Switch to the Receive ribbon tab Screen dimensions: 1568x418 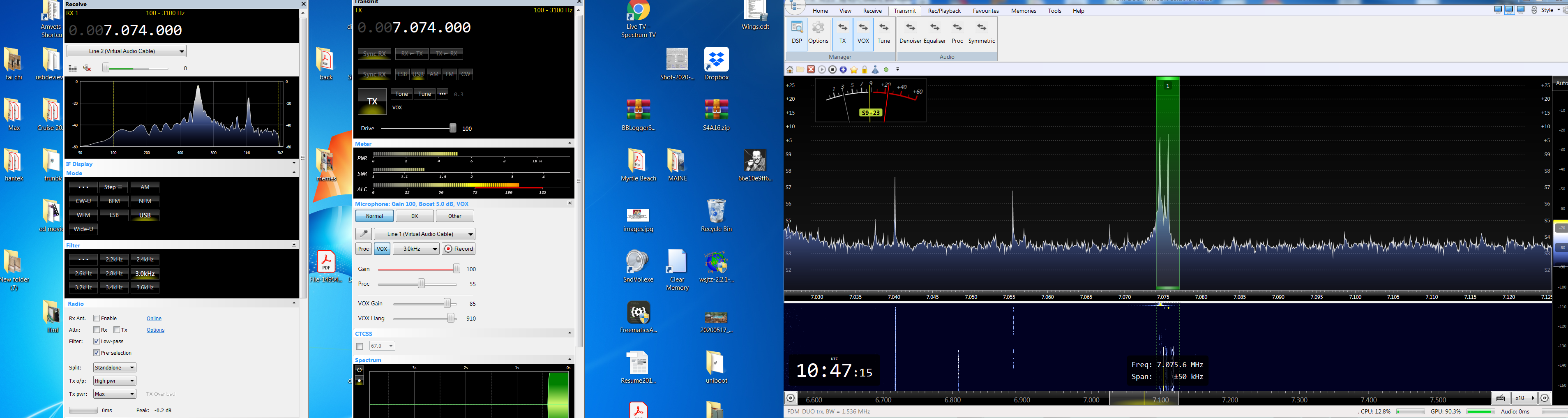(872, 11)
